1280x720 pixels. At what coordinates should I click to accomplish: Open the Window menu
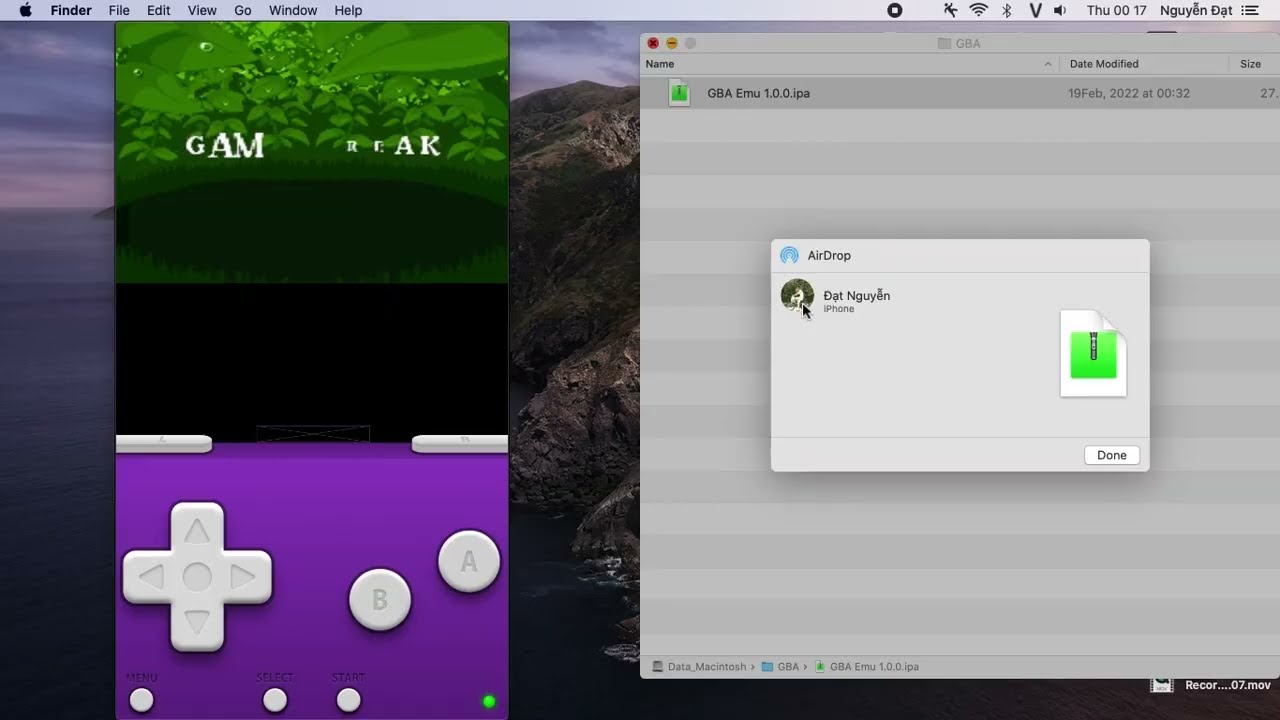(293, 10)
